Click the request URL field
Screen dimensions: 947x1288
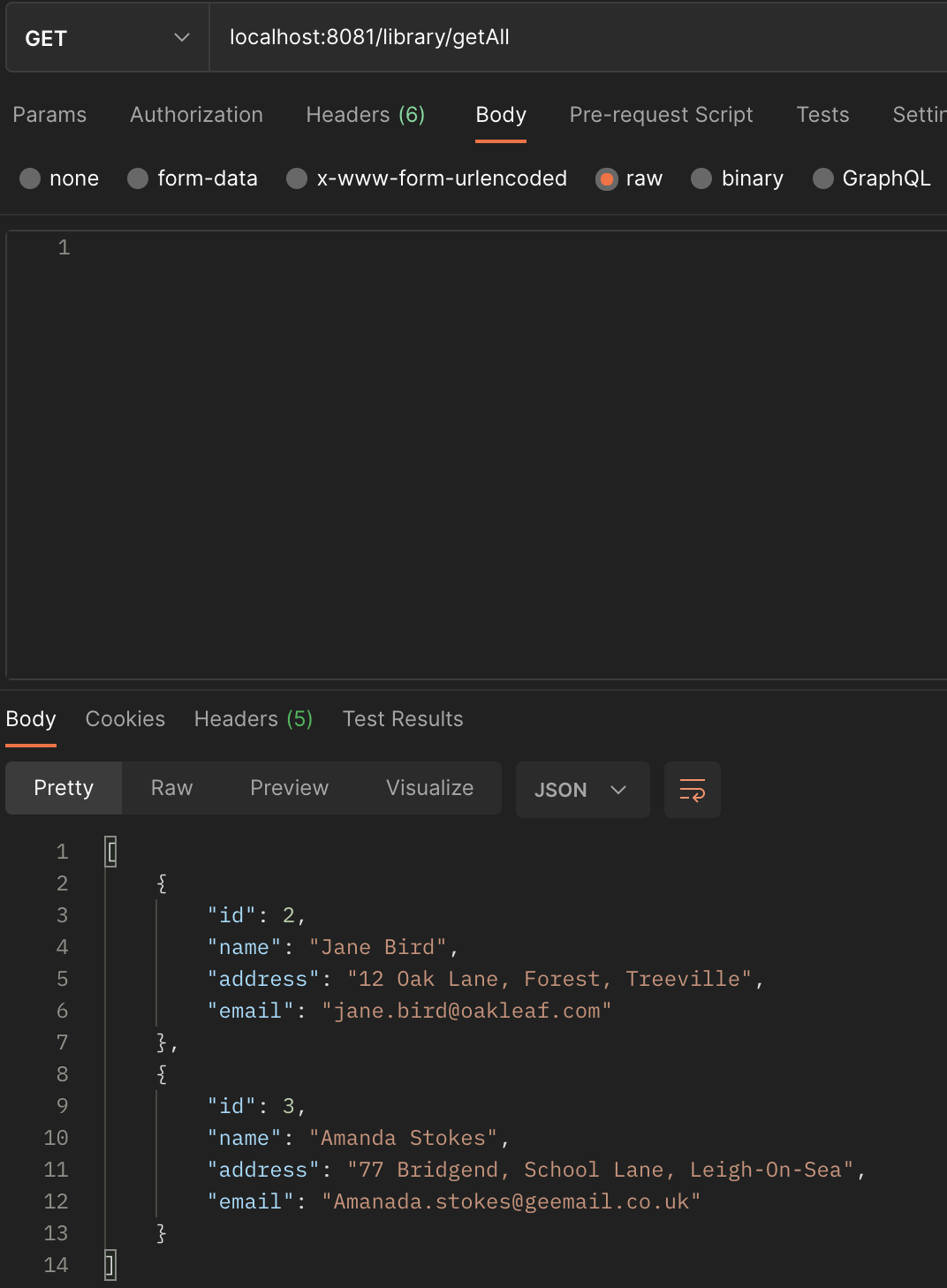(x=578, y=37)
